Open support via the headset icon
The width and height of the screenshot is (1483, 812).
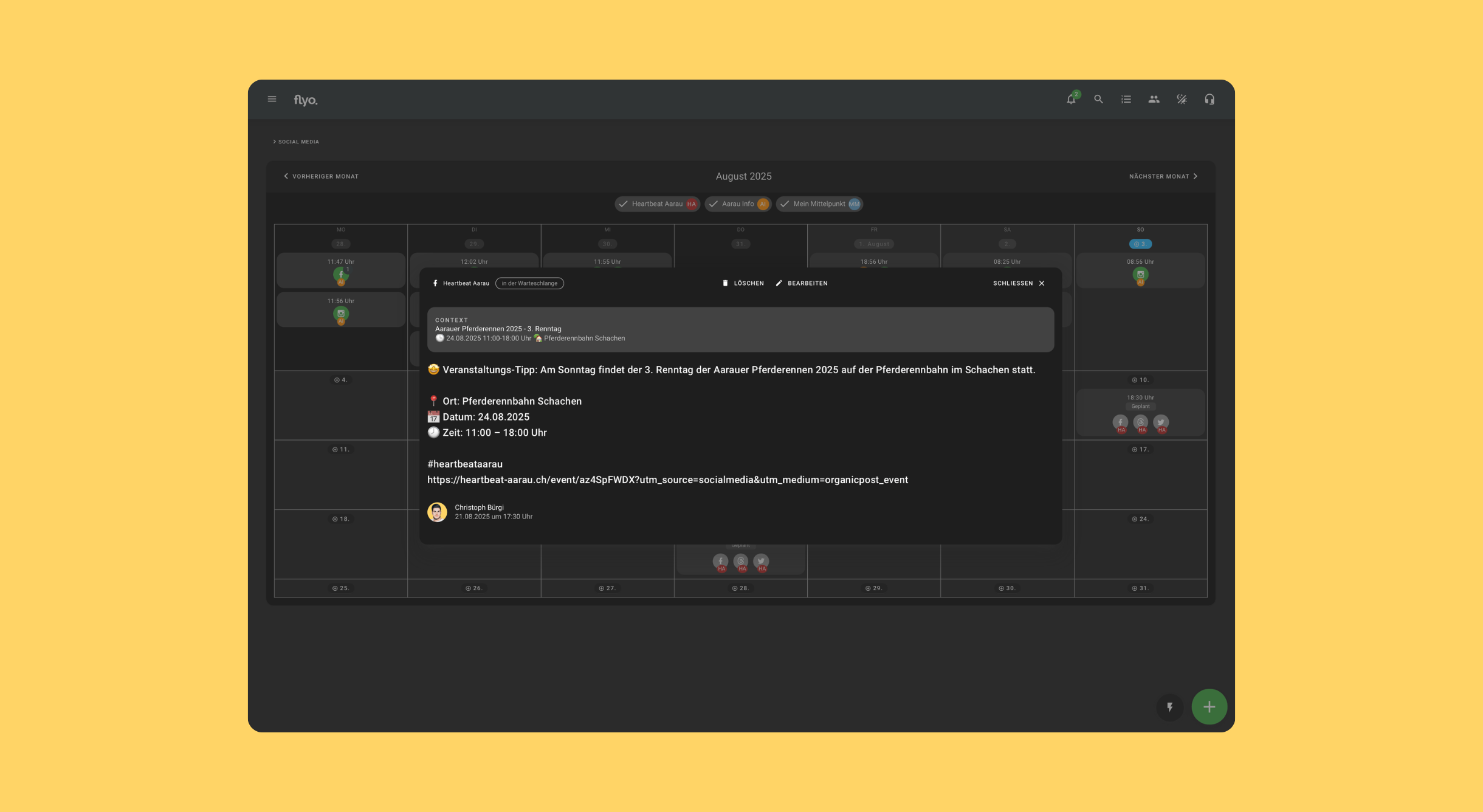pos(1208,98)
